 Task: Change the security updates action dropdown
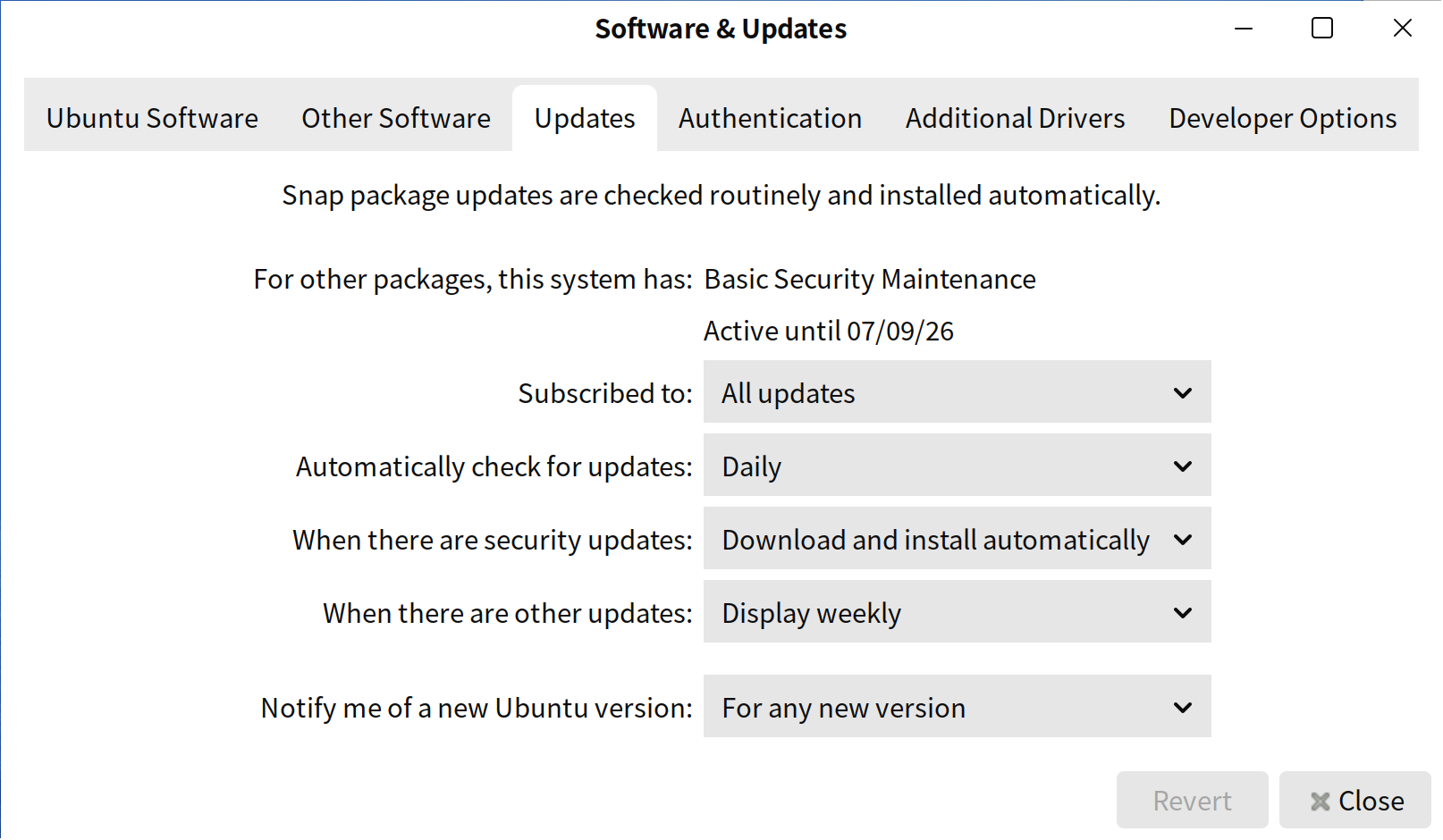(x=956, y=539)
